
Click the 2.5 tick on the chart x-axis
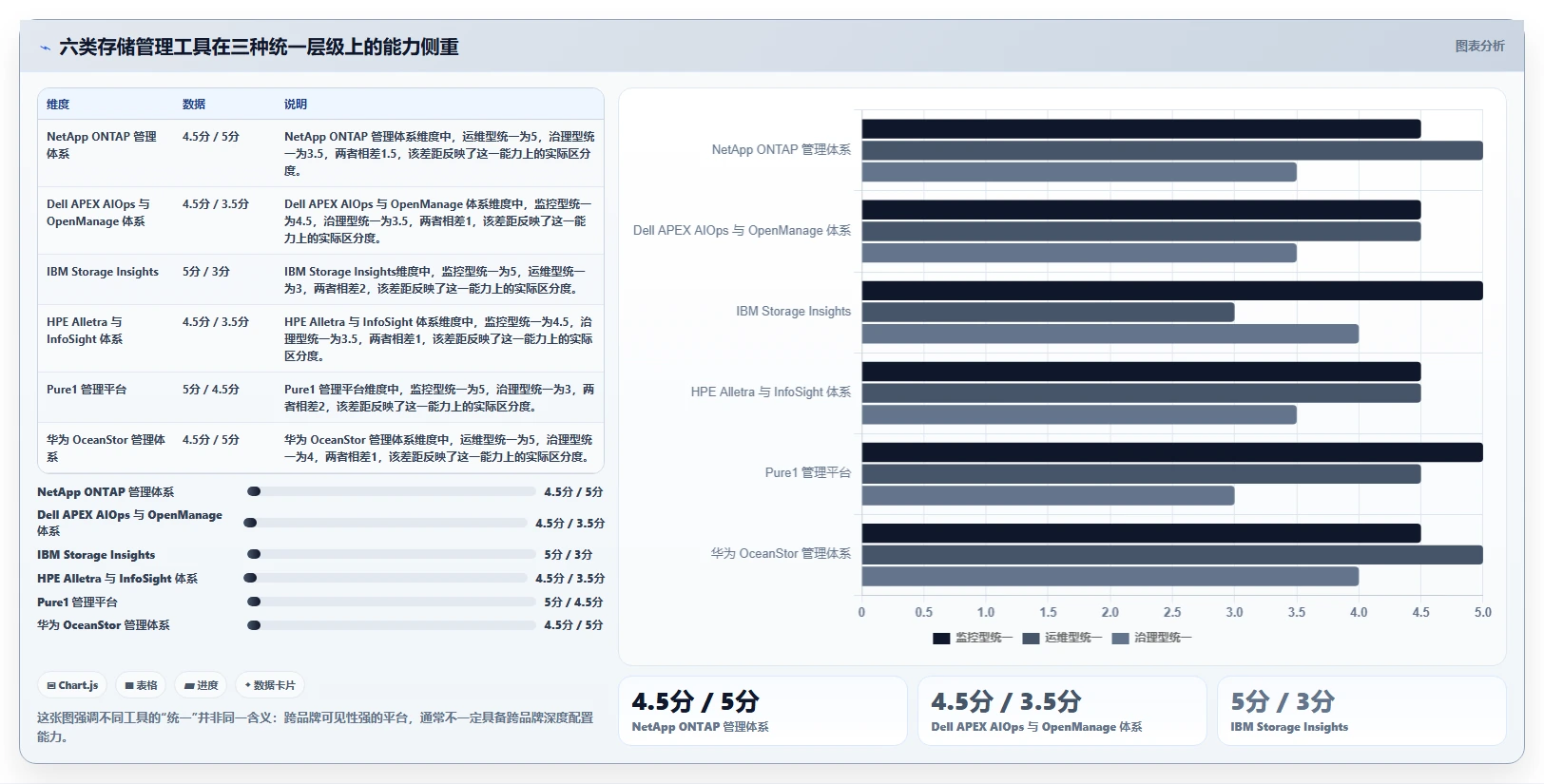tap(1172, 612)
